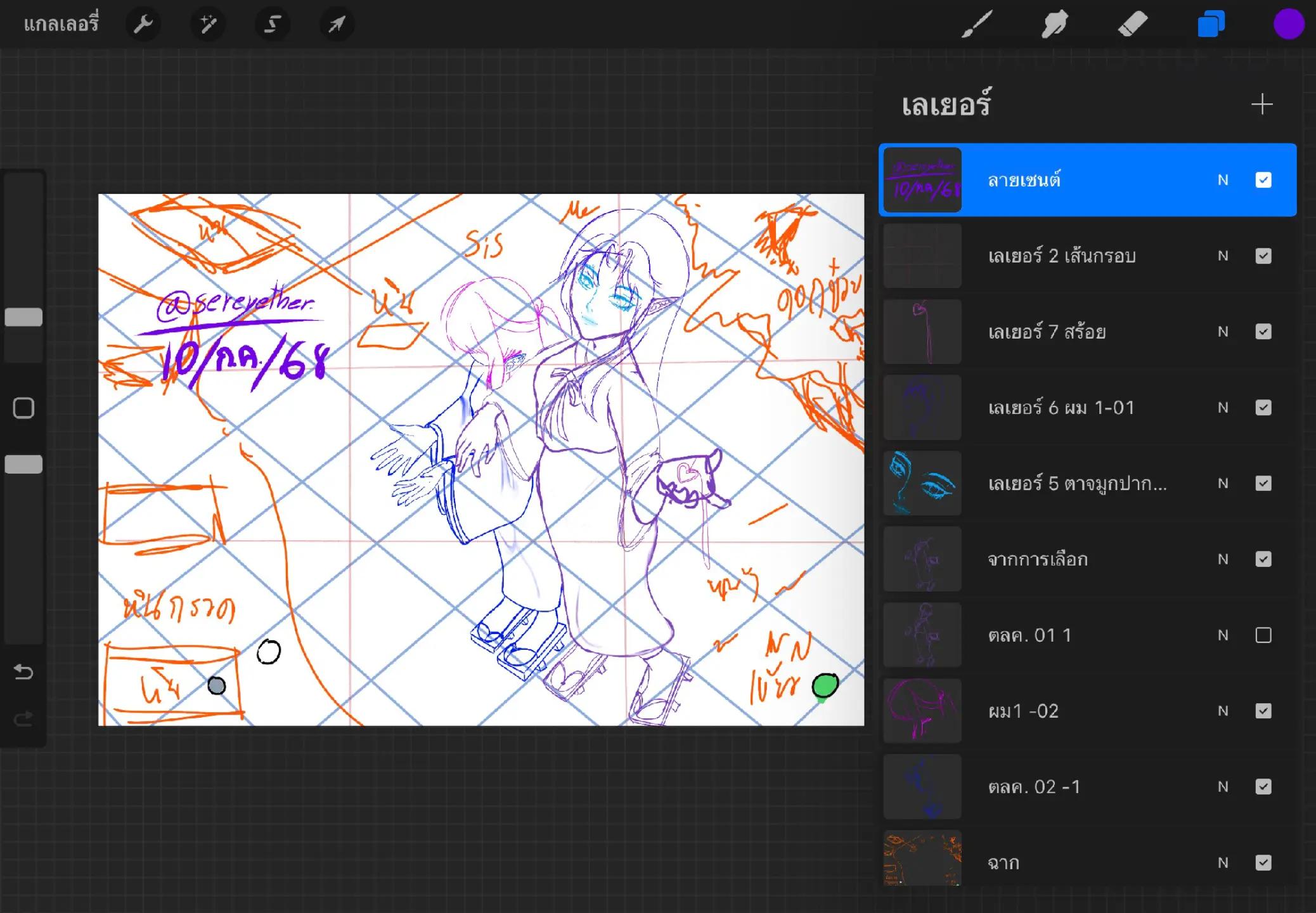Screen dimensions: 1316x913
Task: Hide the ฉาก layer
Action: point(1263,862)
